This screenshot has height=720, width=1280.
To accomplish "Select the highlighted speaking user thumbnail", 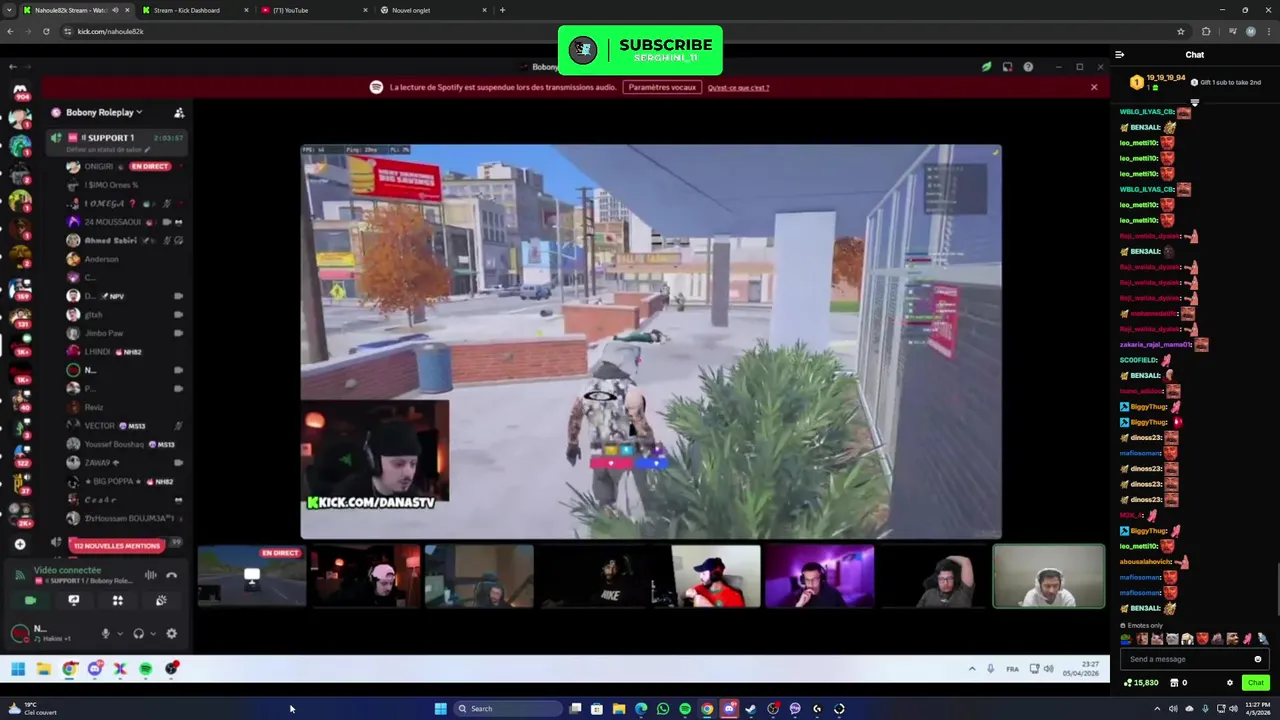I will pyautogui.click(x=1049, y=576).
